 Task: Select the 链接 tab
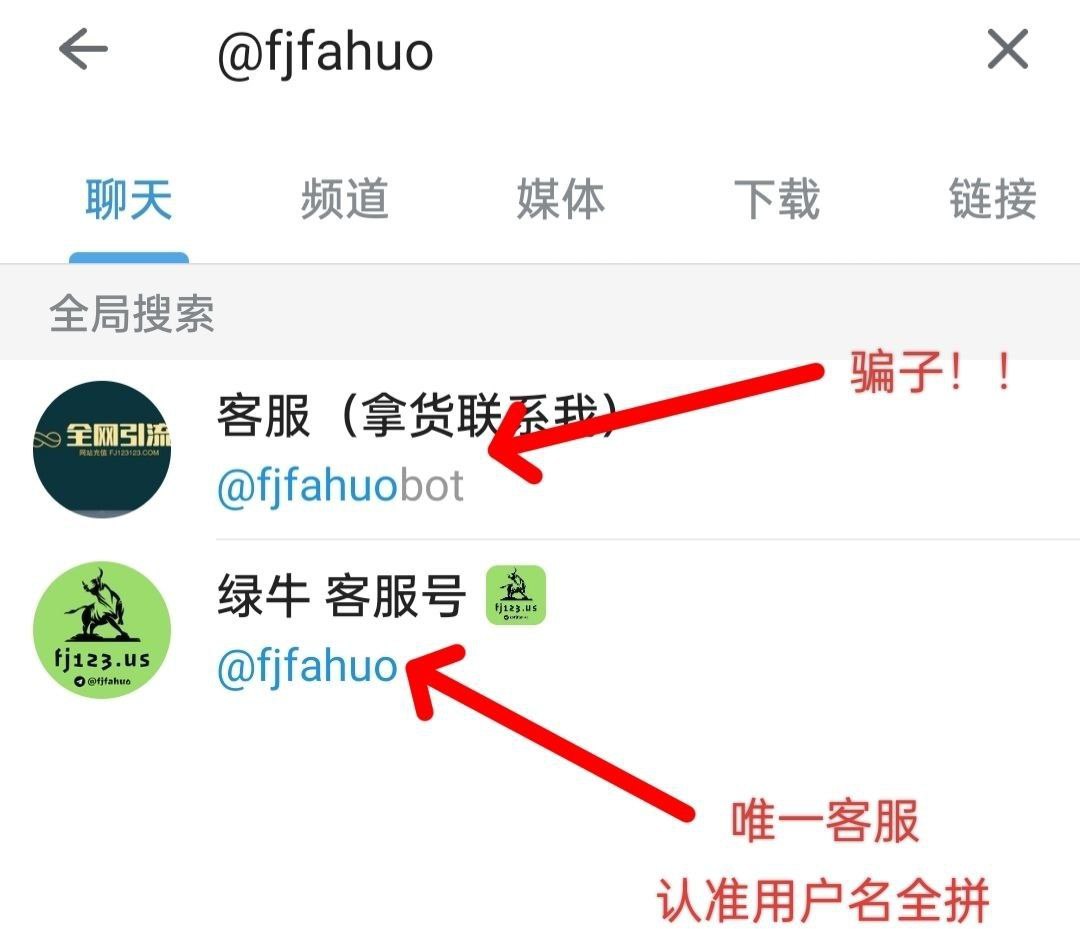(993, 199)
